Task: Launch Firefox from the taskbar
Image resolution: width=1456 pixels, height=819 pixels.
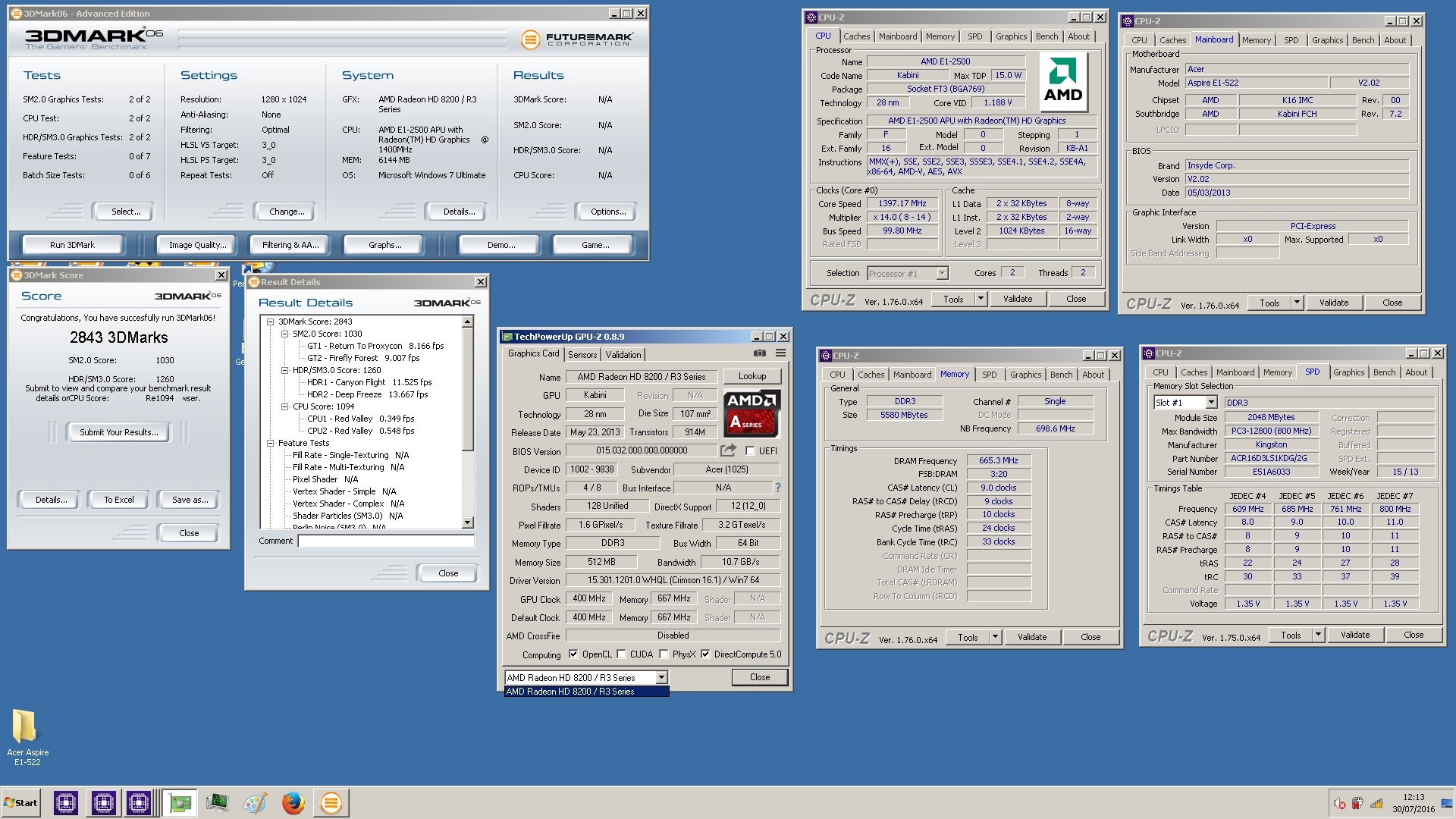Action: point(293,802)
